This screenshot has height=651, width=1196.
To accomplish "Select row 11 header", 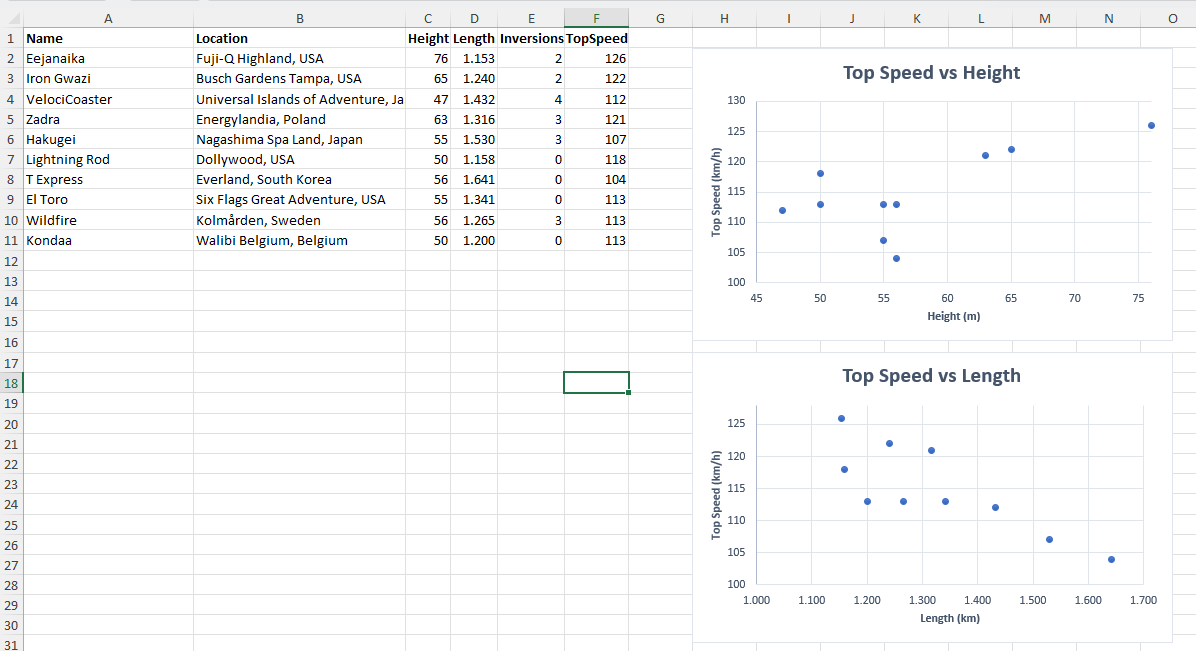I will click(x=9, y=240).
